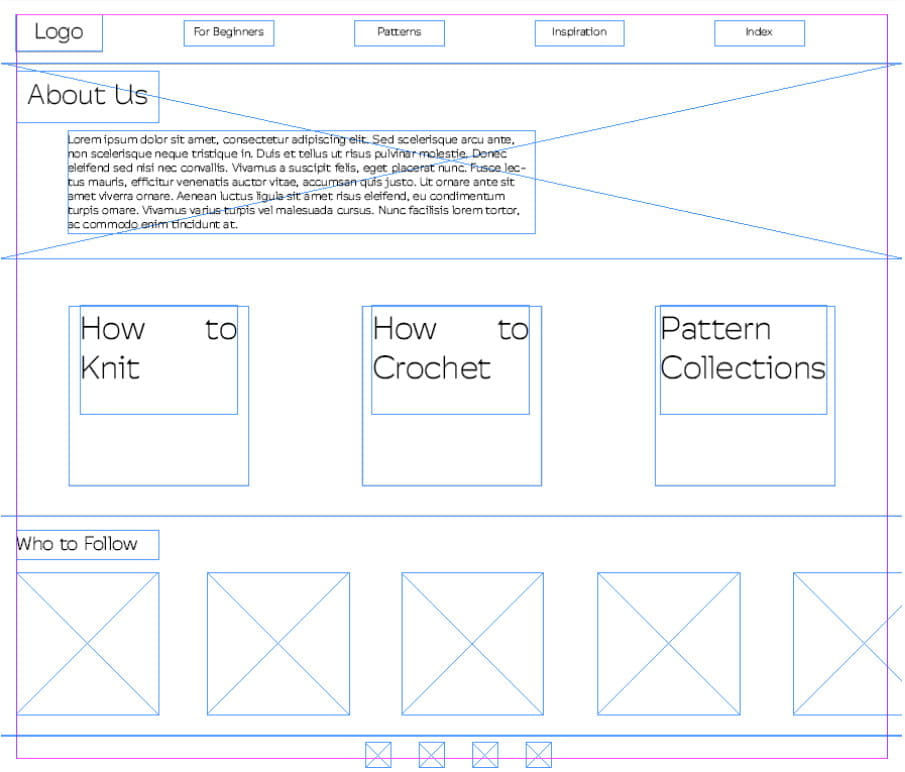This screenshot has width=905, height=772.
Task: Open the first Who to Follow image placeholder
Action: (88, 643)
